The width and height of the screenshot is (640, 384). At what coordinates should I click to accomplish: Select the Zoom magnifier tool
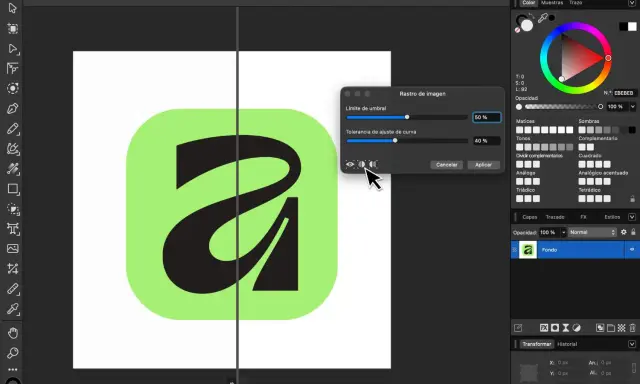pyautogui.click(x=13, y=353)
